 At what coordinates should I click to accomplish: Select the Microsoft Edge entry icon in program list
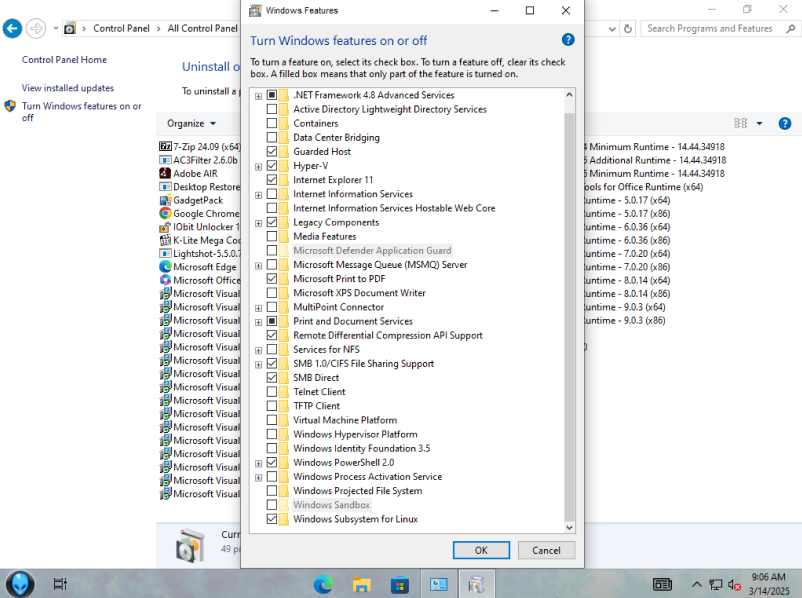coord(165,267)
